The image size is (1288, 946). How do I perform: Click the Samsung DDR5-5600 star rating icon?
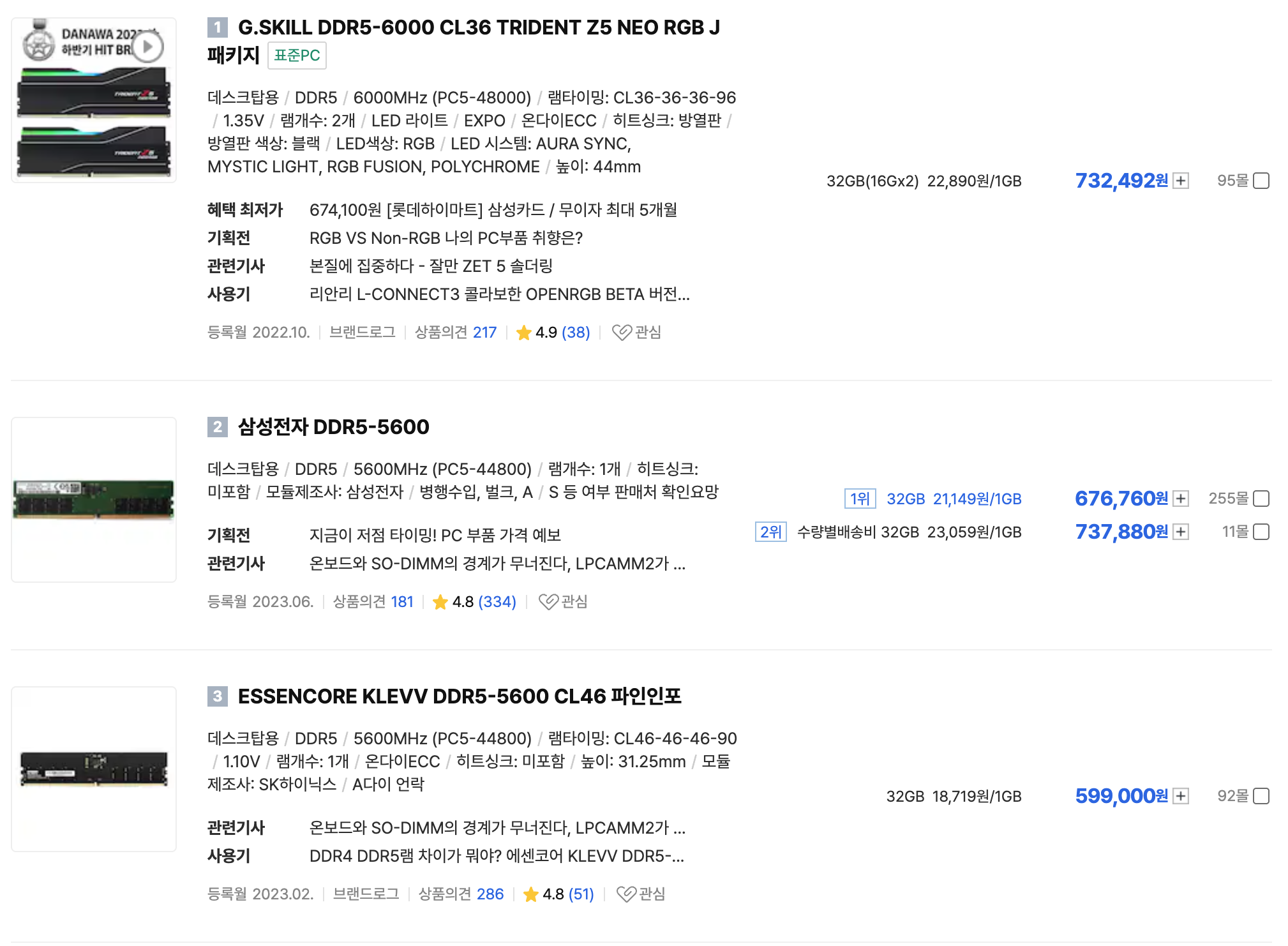tap(440, 602)
